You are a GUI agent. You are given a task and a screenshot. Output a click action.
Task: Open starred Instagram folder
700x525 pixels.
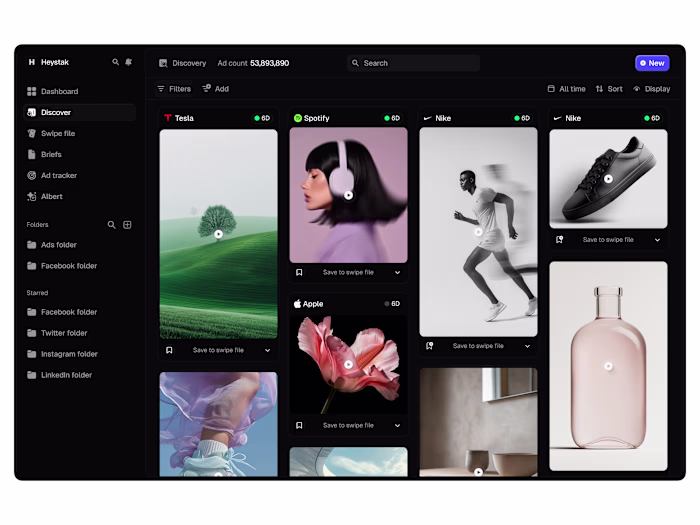click(x=79, y=354)
